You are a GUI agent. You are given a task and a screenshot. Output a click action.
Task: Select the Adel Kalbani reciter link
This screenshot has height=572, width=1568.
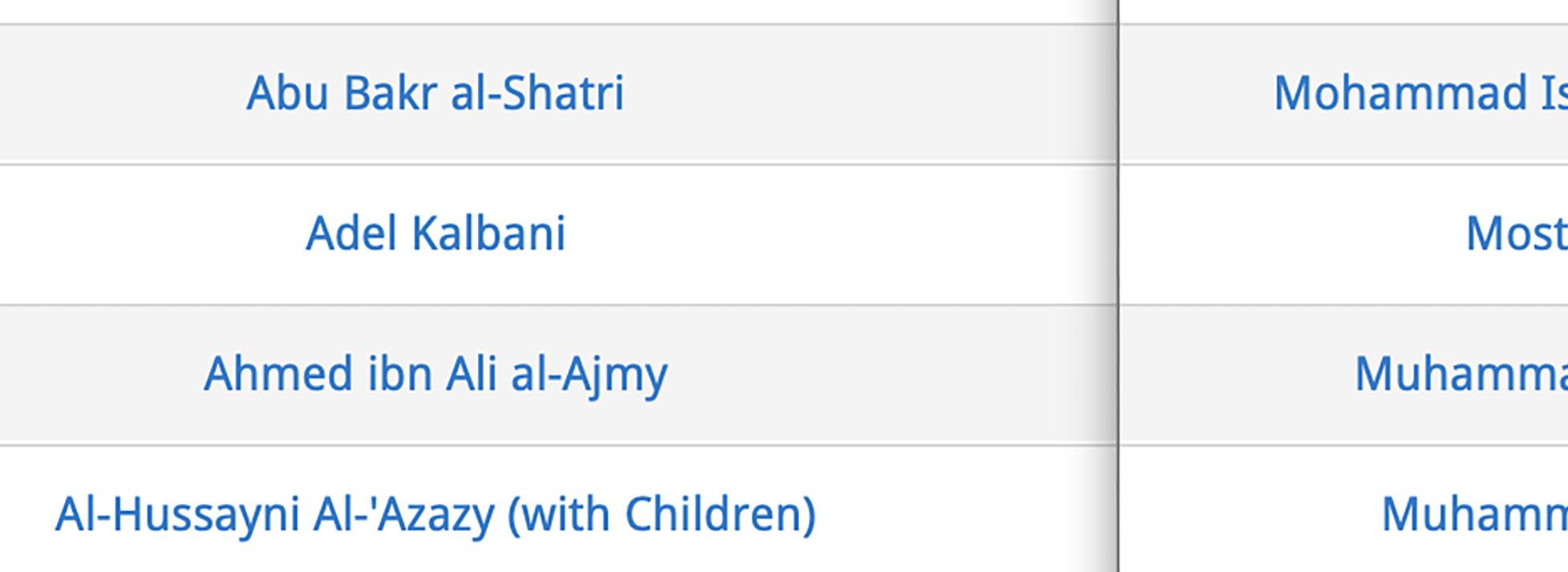(x=436, y=233)
